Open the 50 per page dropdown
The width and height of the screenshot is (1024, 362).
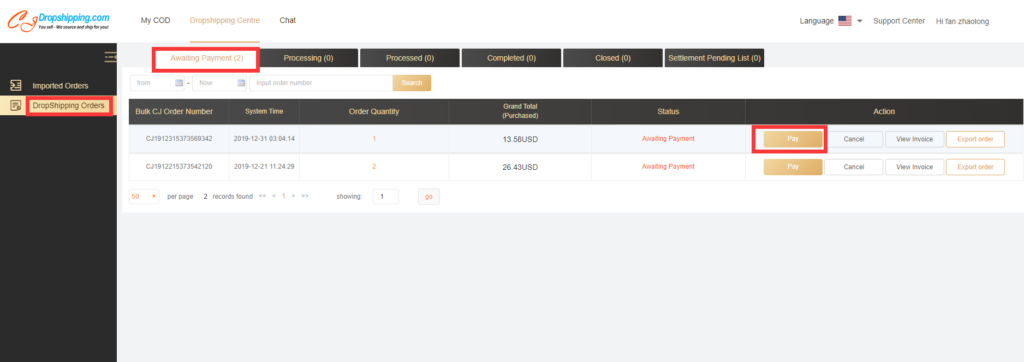pyautogui.click(x=144, y=196)
